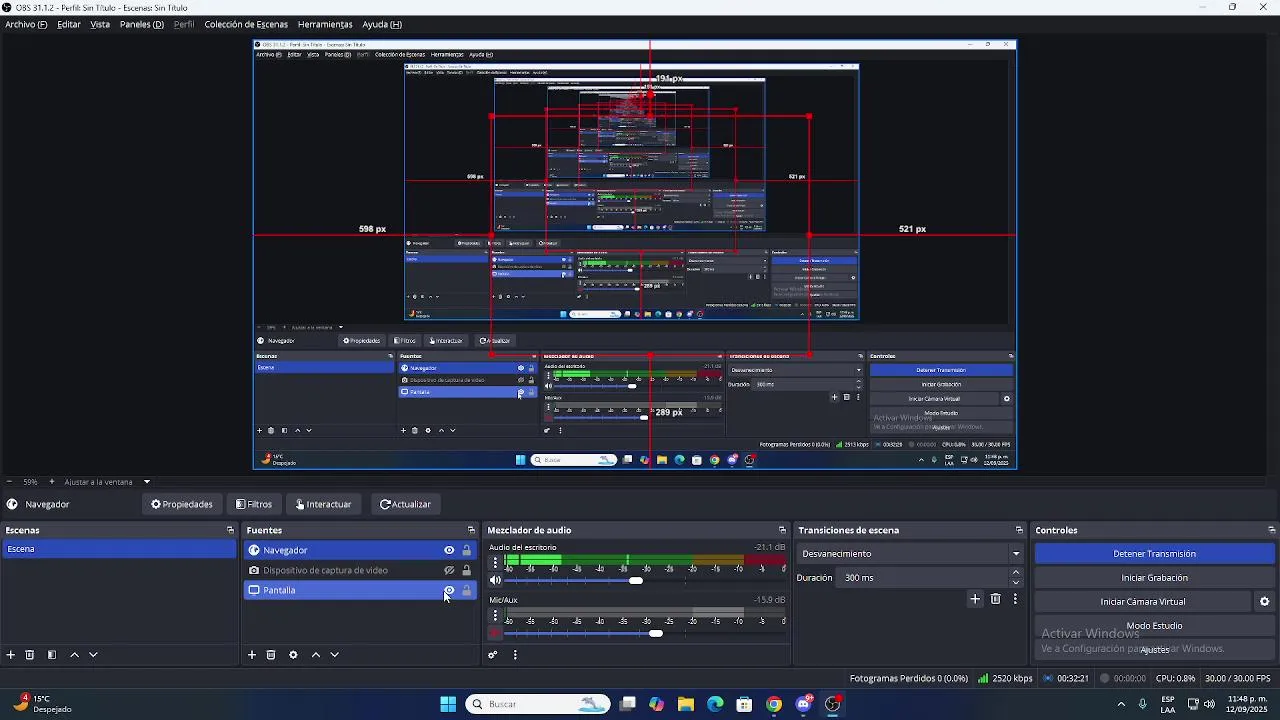Image resolution: width=1280 pixels, height=720 pixels.
Task: Move source down arrow in Fuentes panel
Action: (x=334, y=655)
